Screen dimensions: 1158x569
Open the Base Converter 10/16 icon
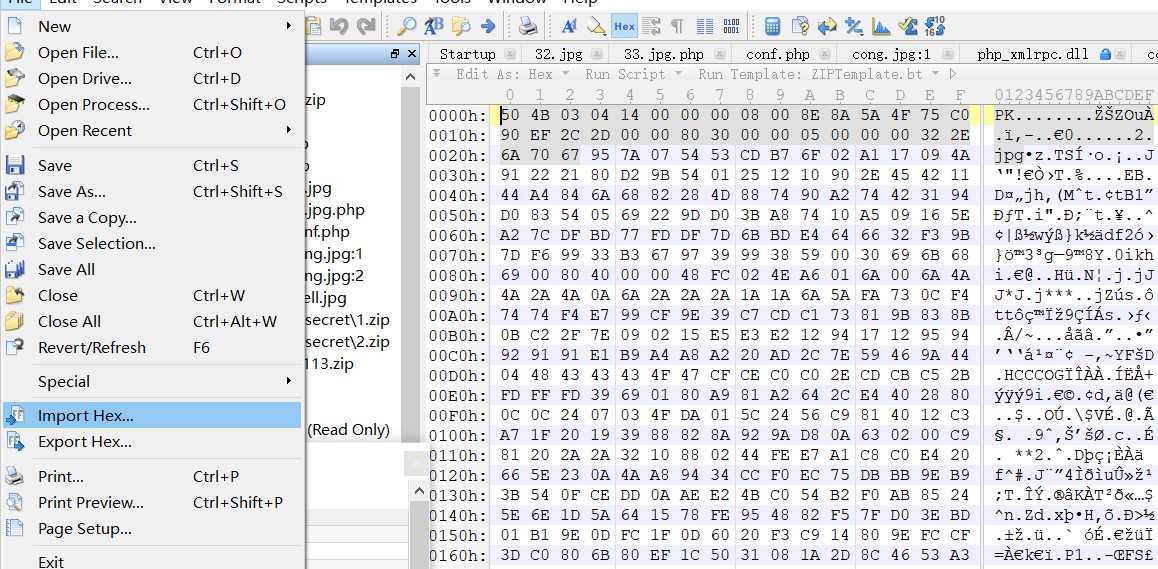click(x=935, y=27)
